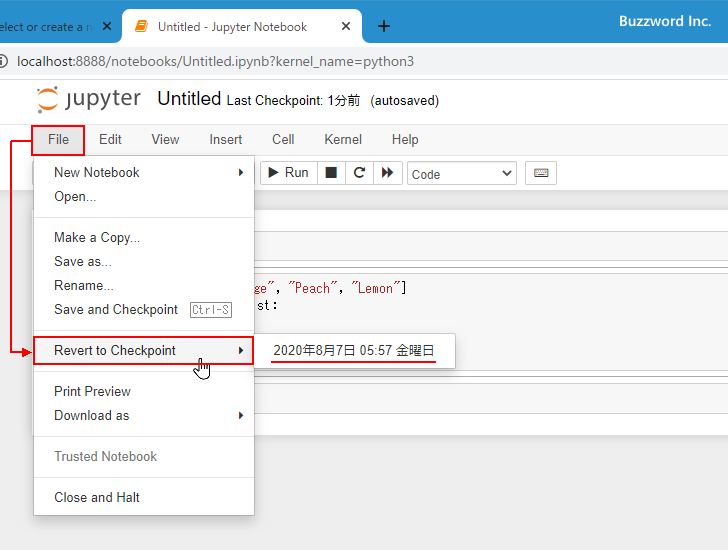Open the command palette keyboard icon
Screen dimensions: 728x550
(541, 173)
